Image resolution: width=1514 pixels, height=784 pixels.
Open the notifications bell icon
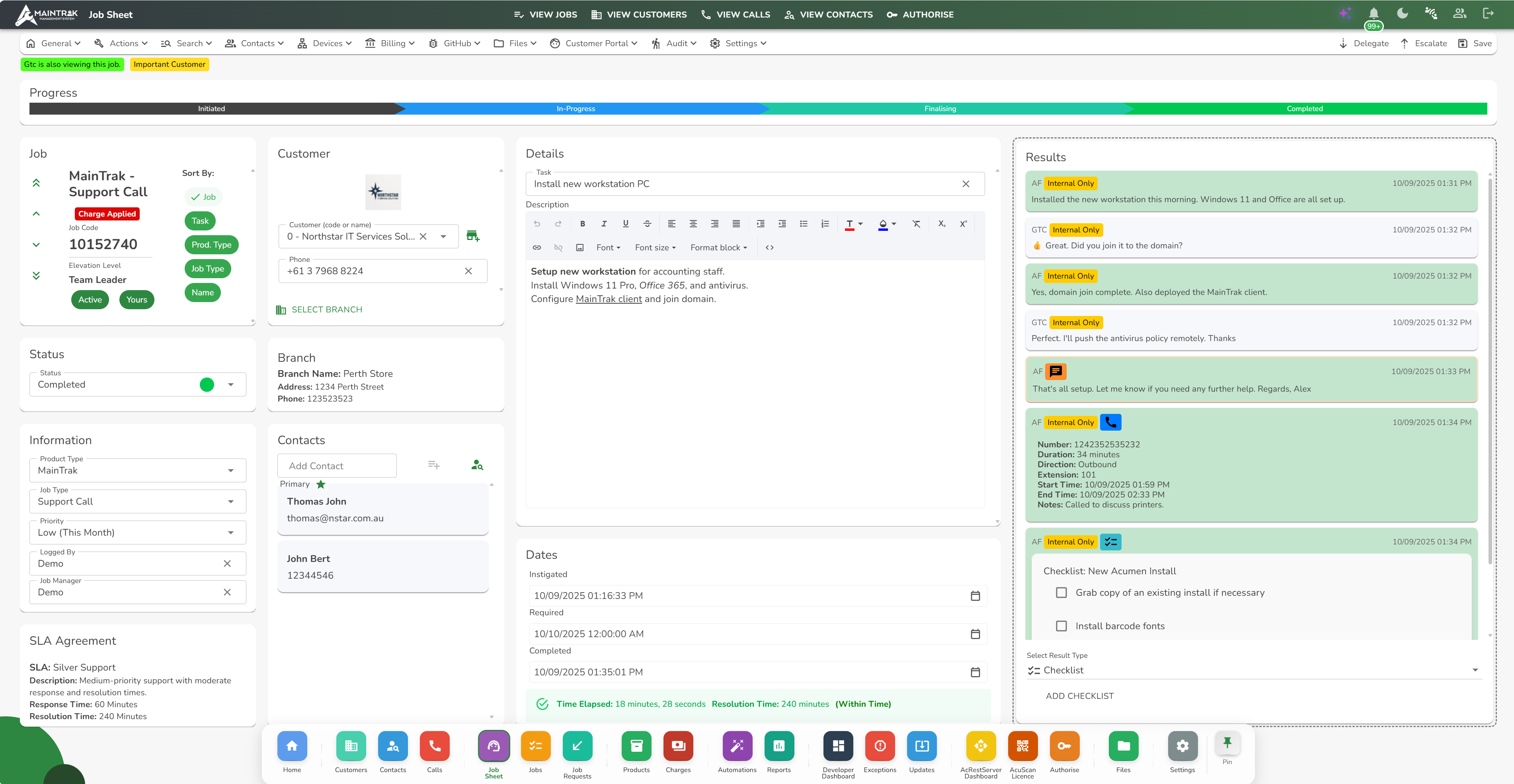click(x=1374, y=14)
